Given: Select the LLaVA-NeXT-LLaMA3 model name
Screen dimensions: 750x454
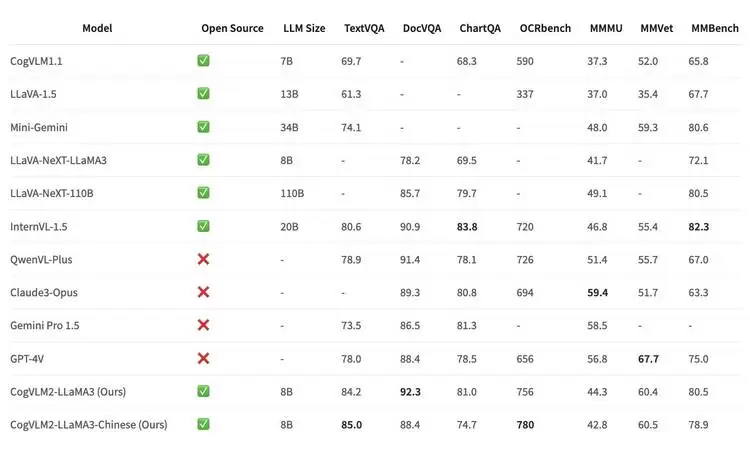Looking at the screenshot, I should (x=58, y=160).
